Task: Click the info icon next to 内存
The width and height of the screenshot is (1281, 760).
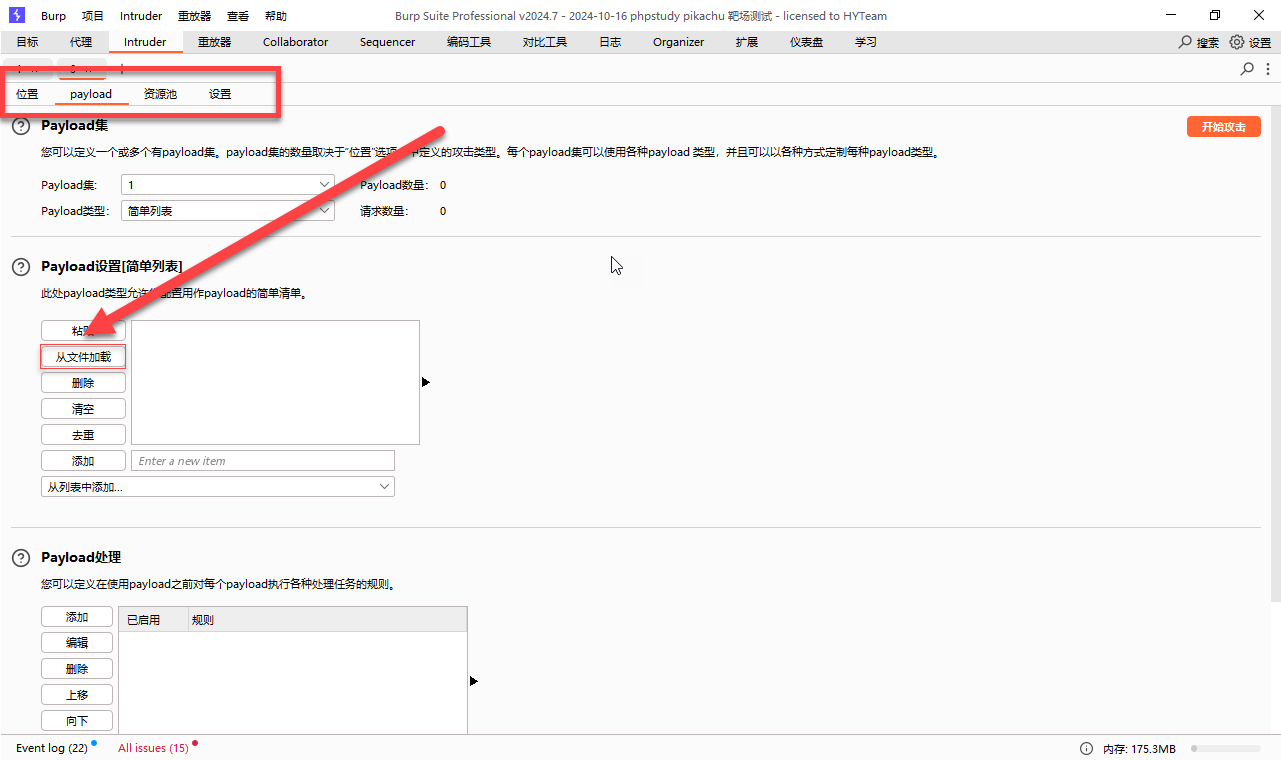Action: (1086, 749)
